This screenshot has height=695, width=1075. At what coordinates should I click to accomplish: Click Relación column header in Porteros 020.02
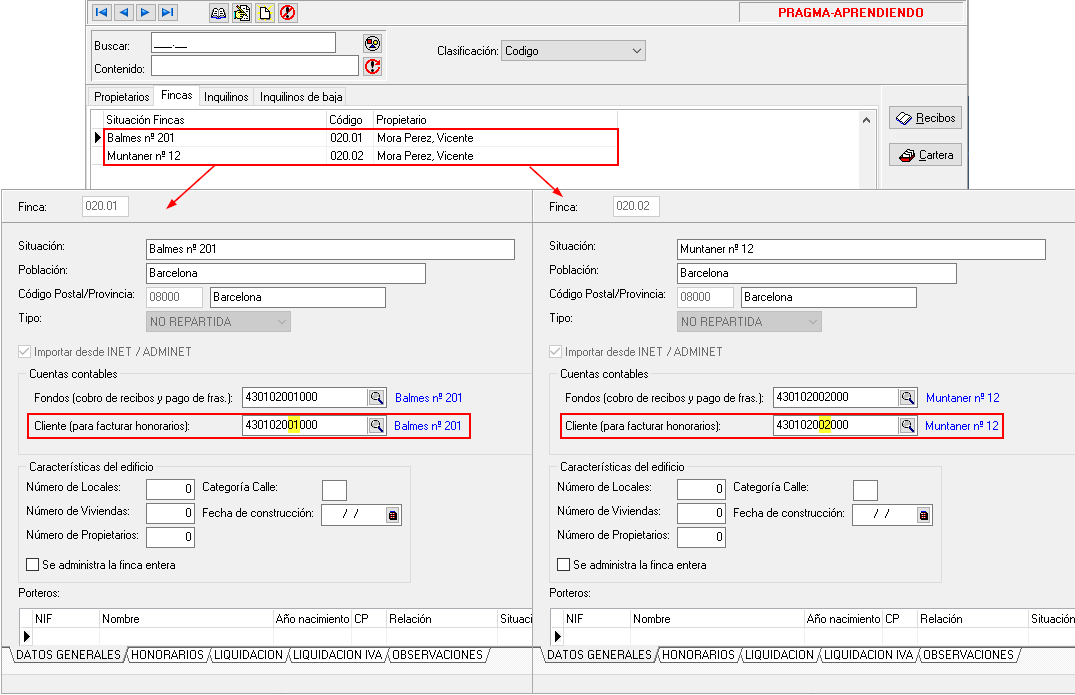972,619
